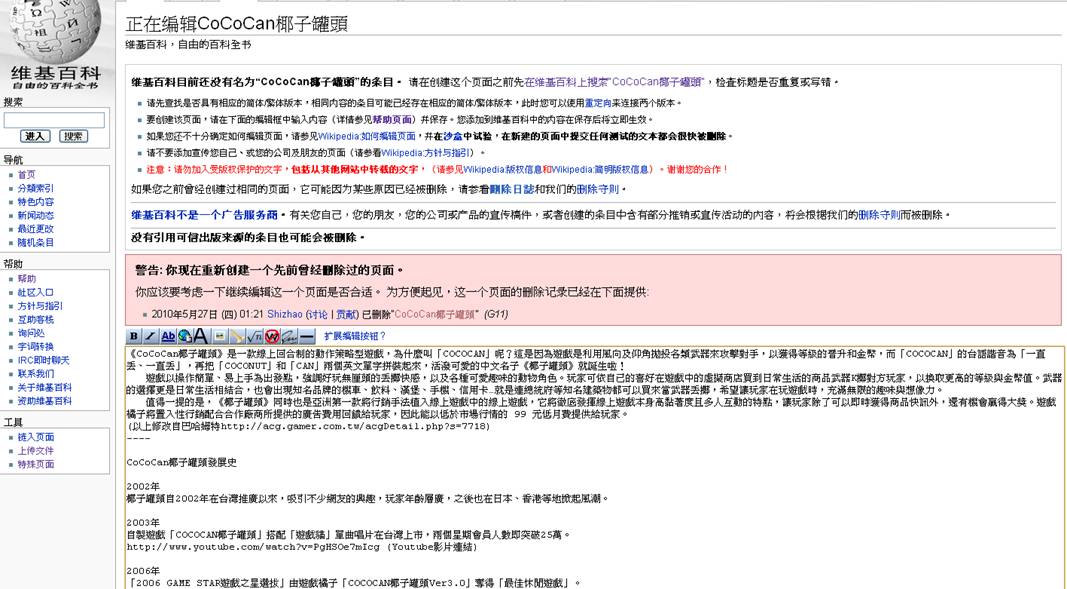Screen dimensions: 1067x589
Task: Click the 扩展编辑按钮？ link
Action: point(355,336)
